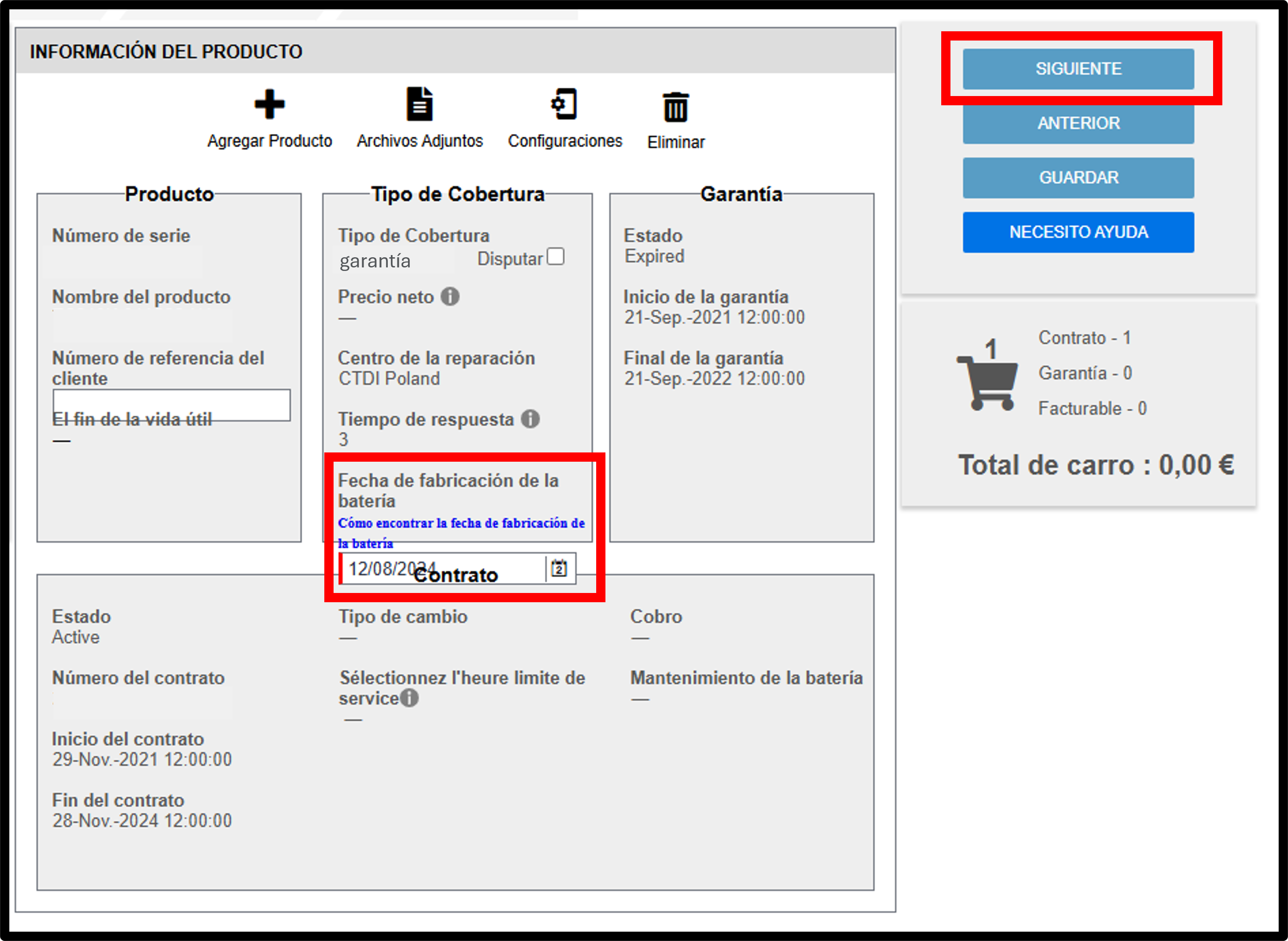Select the garantía coverage type value
The image size is (1288, 941).
(375, 261)
